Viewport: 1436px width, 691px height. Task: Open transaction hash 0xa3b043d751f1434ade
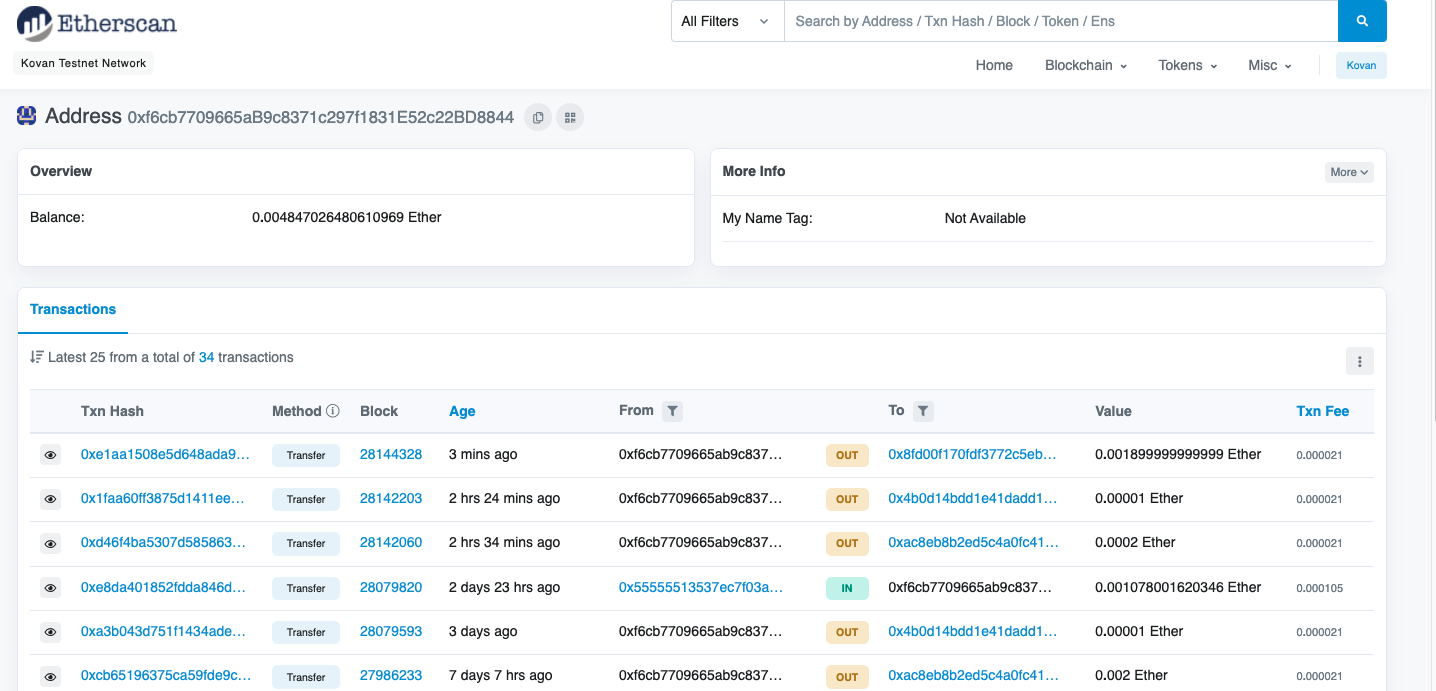163,631
